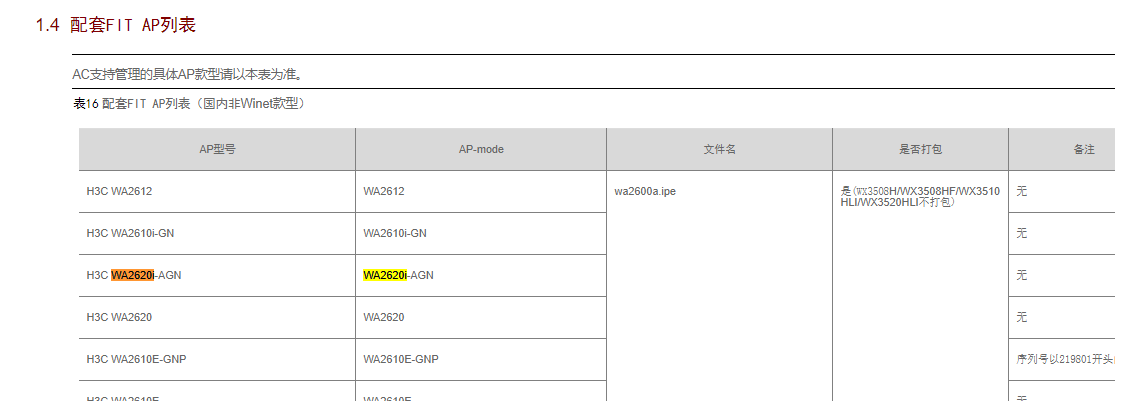Click the AP型号 column header

(218, 149)
